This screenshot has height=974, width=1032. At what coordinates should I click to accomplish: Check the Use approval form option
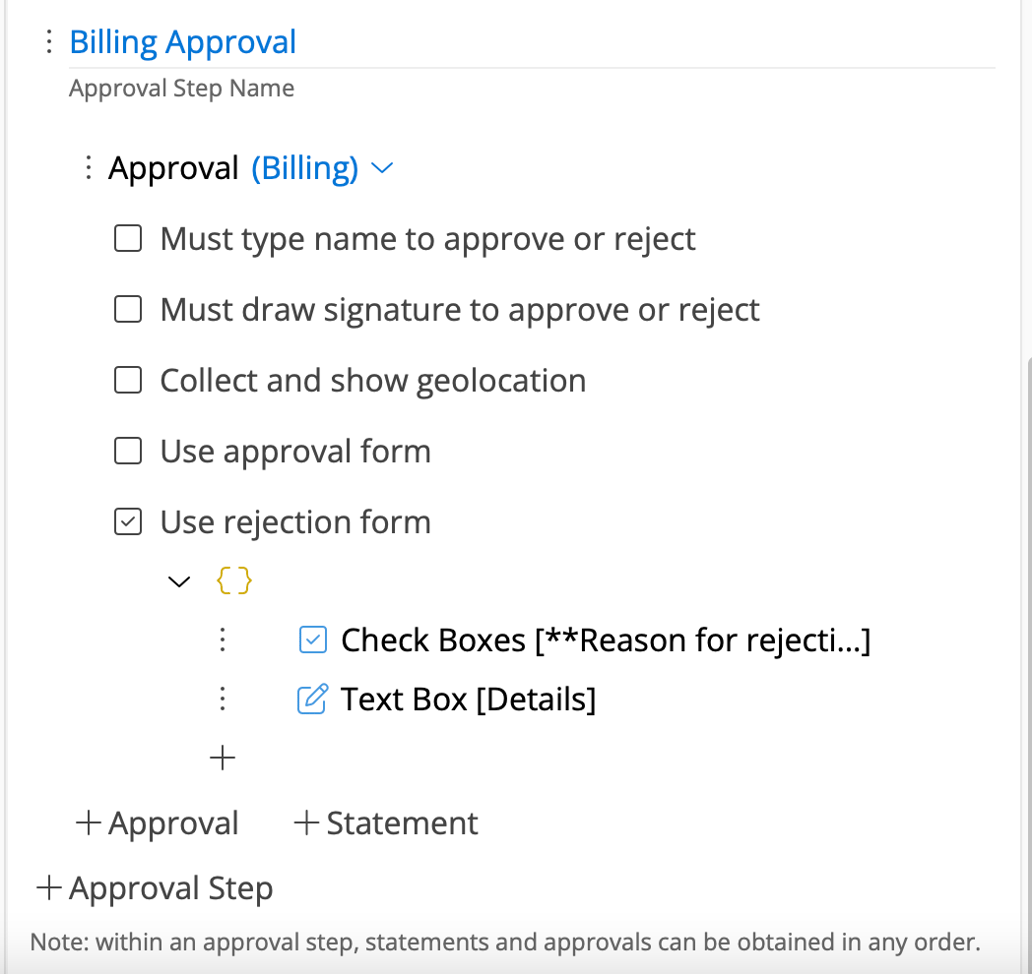[127, 451]
